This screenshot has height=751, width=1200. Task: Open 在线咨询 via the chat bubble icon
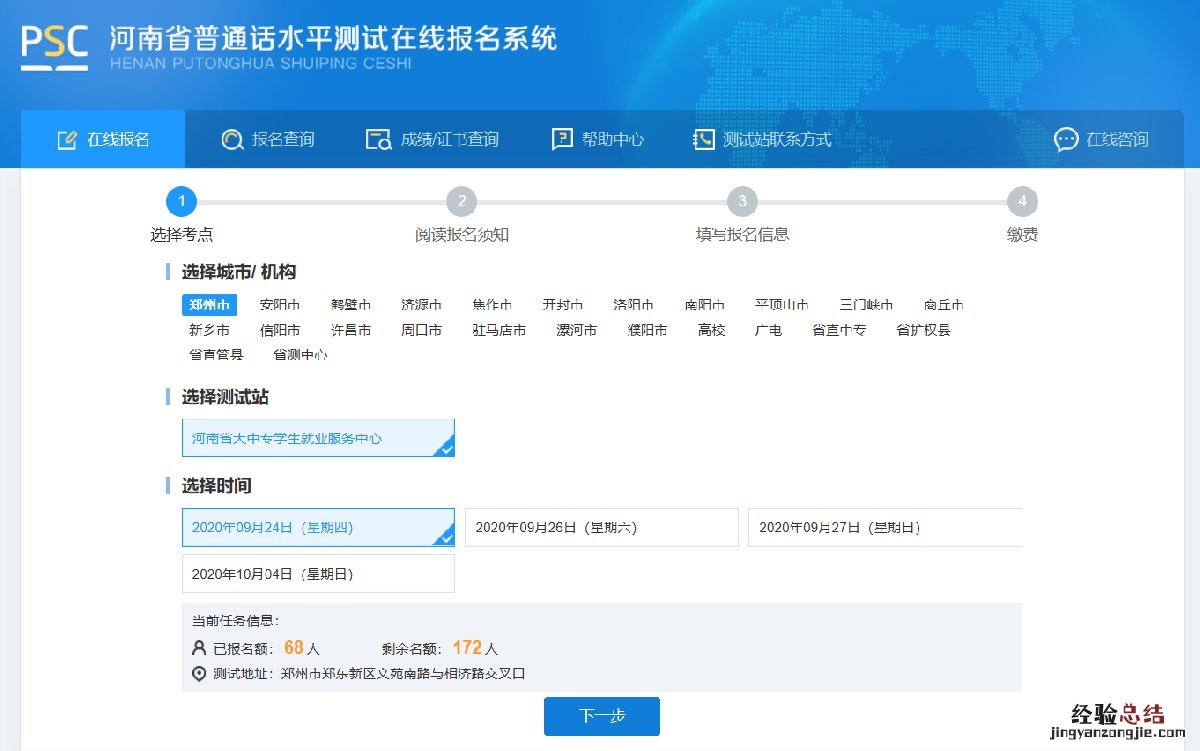pyautogui.click(x=1066, y=140)
